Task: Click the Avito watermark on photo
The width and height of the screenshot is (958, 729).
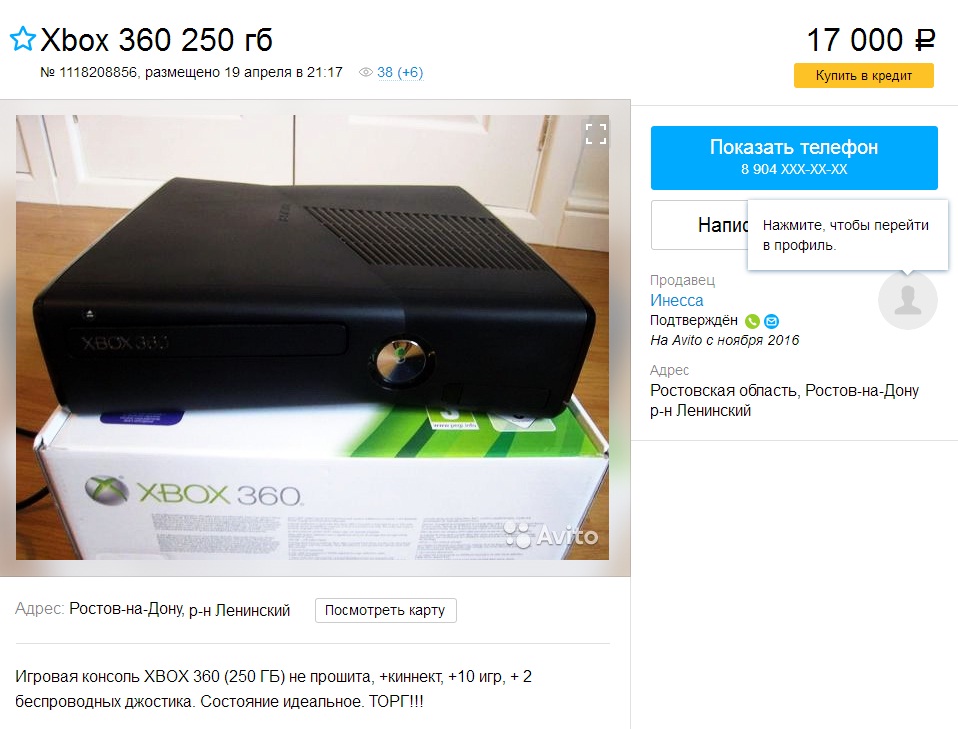Action: pos(552,535)
